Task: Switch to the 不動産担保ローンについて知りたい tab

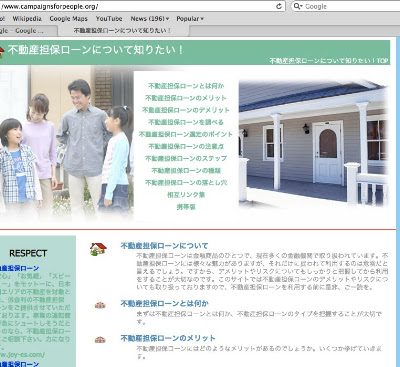Action: click(x=122, y=31)
